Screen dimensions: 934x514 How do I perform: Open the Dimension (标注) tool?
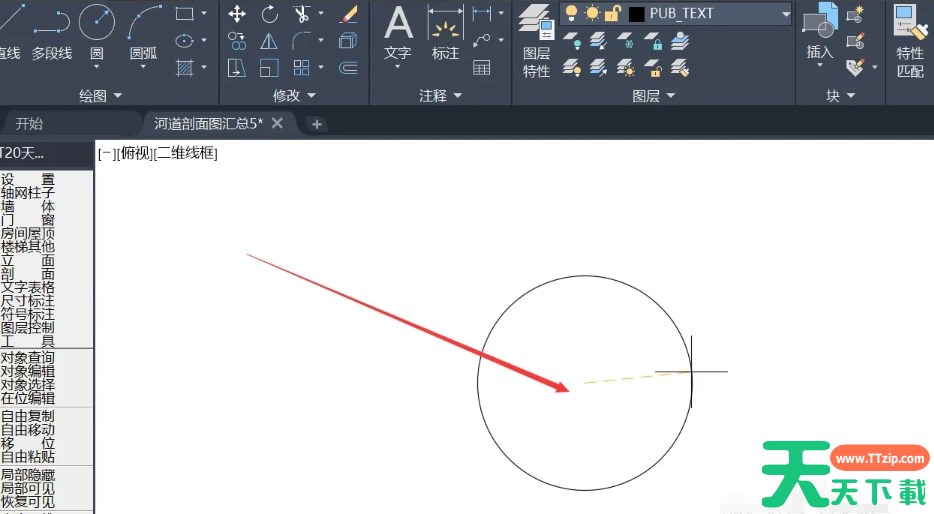(446, 33)
